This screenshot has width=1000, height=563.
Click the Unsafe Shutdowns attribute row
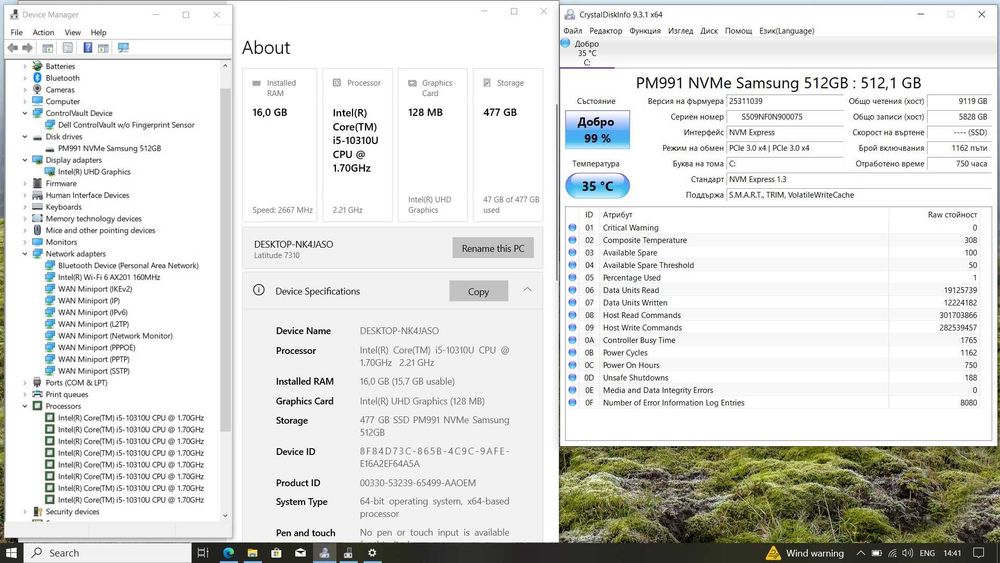click(779, 377)
